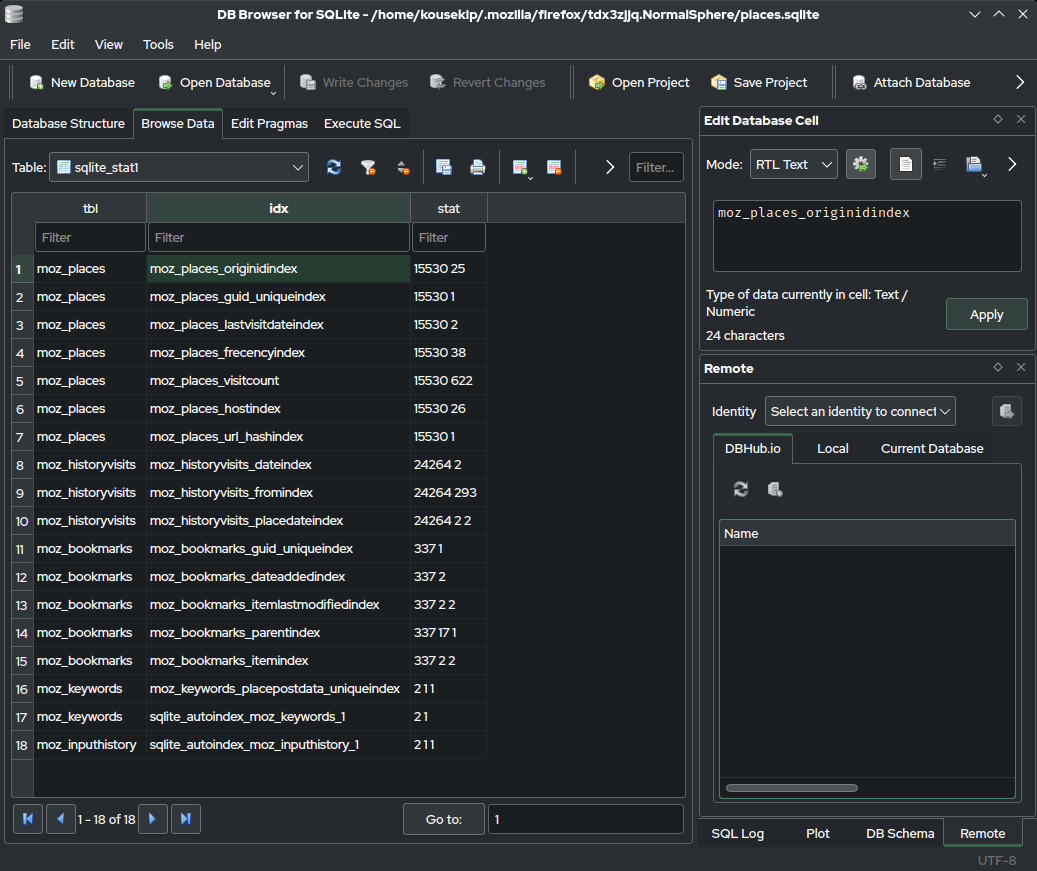Image resolution: width=1037 pixels, height=871 pixels.
Task: Select the Current Database tab
Action: pyautogui.click(x=931, y=448)
